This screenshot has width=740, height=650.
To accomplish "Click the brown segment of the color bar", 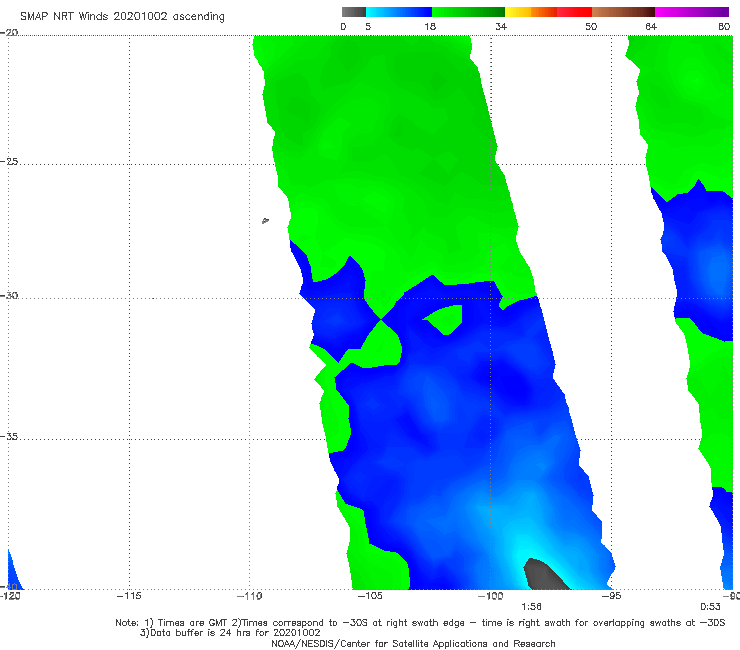I will tap(623, 12).
